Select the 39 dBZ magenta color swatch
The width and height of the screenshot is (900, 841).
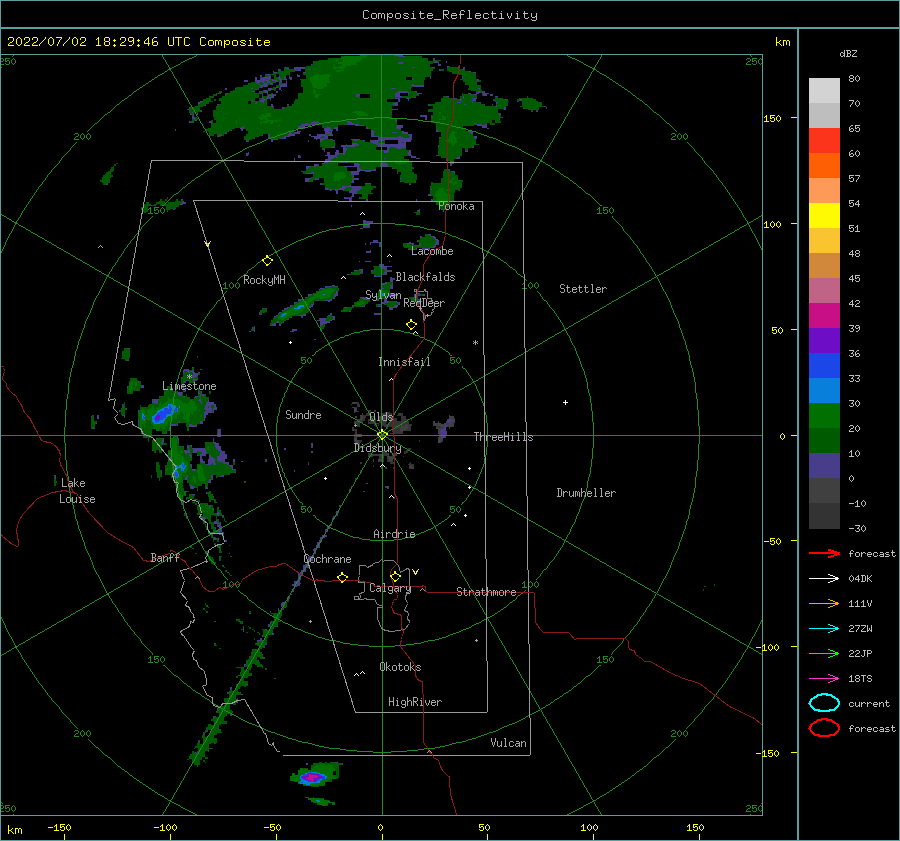(824, 316)
